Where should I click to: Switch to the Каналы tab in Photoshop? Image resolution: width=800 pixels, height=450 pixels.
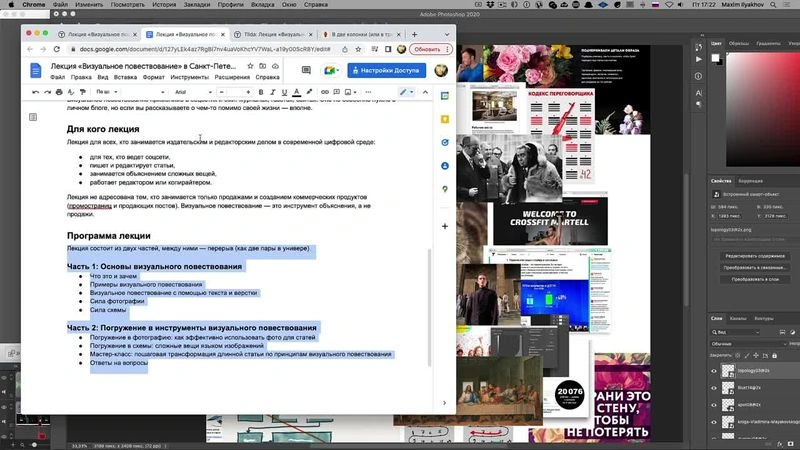(738, 318)
